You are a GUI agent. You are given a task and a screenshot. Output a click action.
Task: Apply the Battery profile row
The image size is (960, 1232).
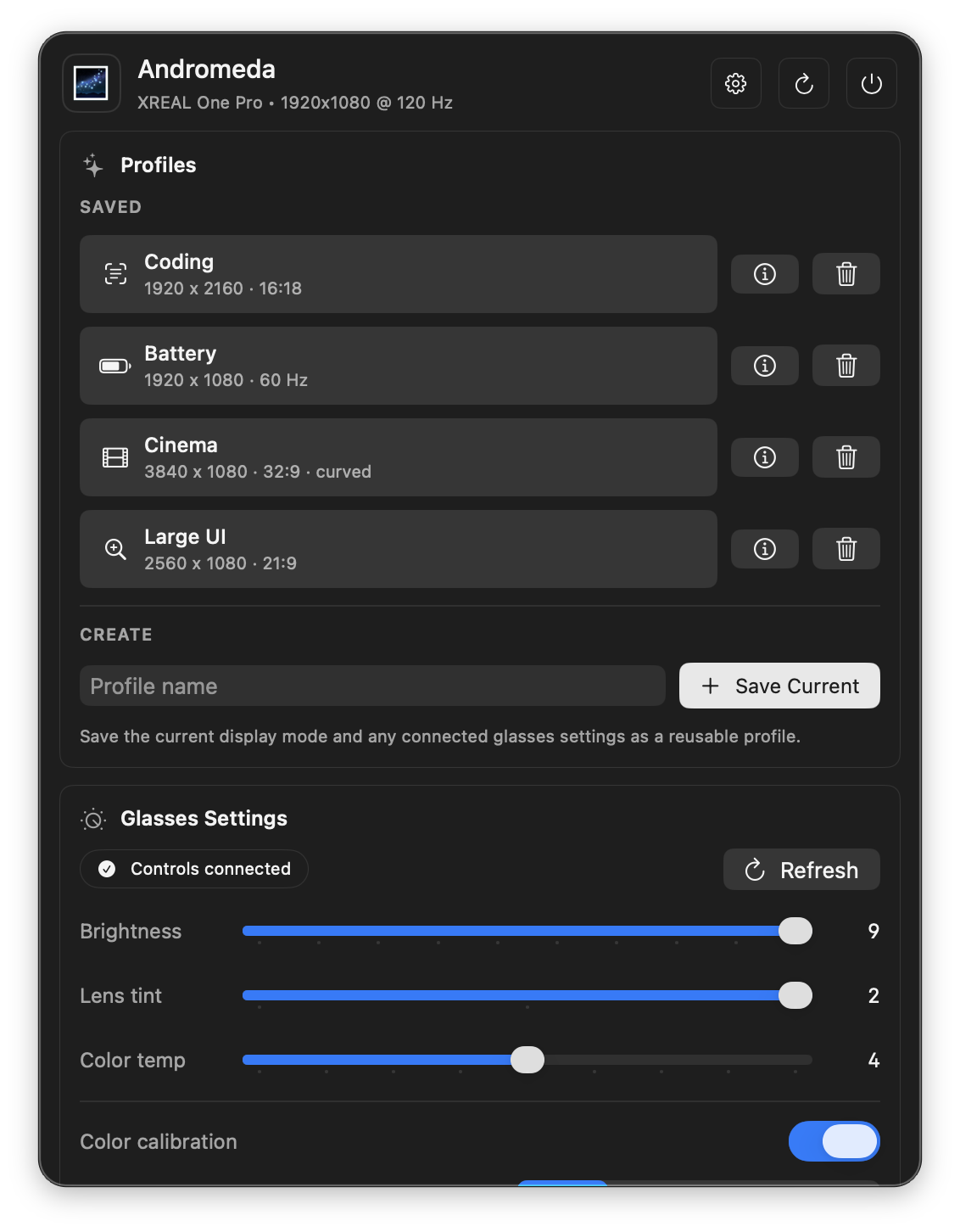click(x=398, y=366)
